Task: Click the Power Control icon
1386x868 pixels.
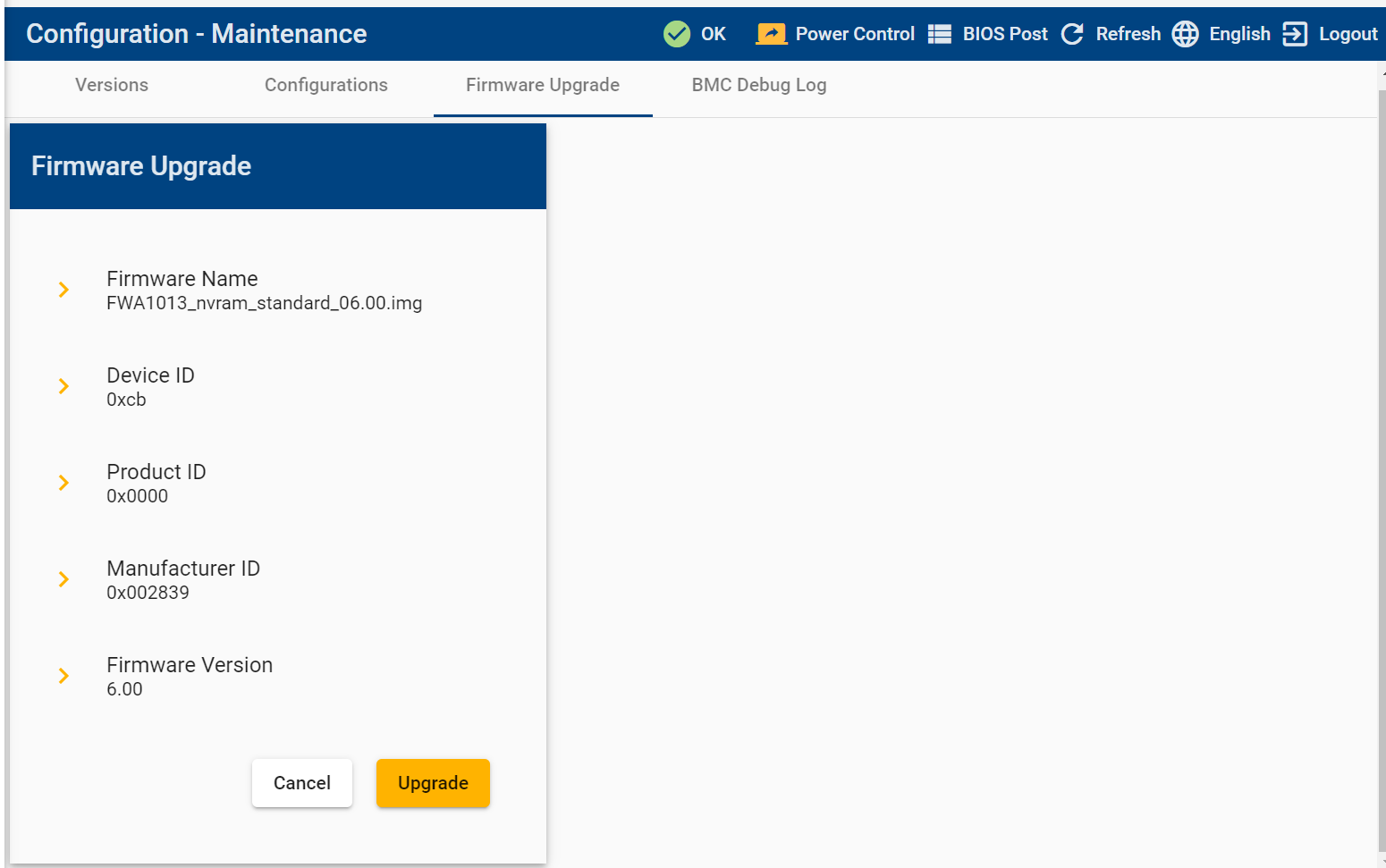Action: (x=771, y=34)
